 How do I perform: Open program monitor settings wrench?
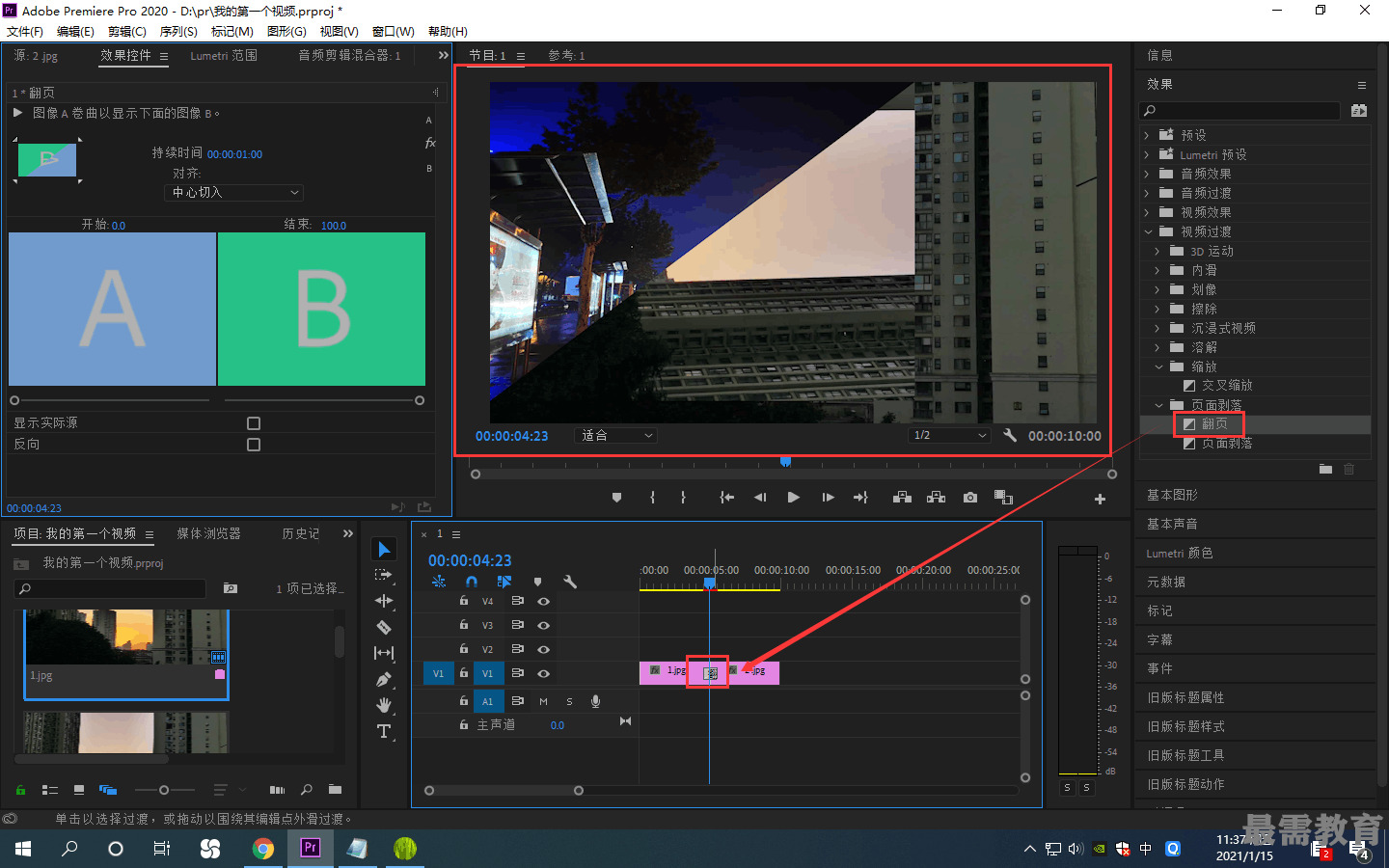tap(1010, 435)
